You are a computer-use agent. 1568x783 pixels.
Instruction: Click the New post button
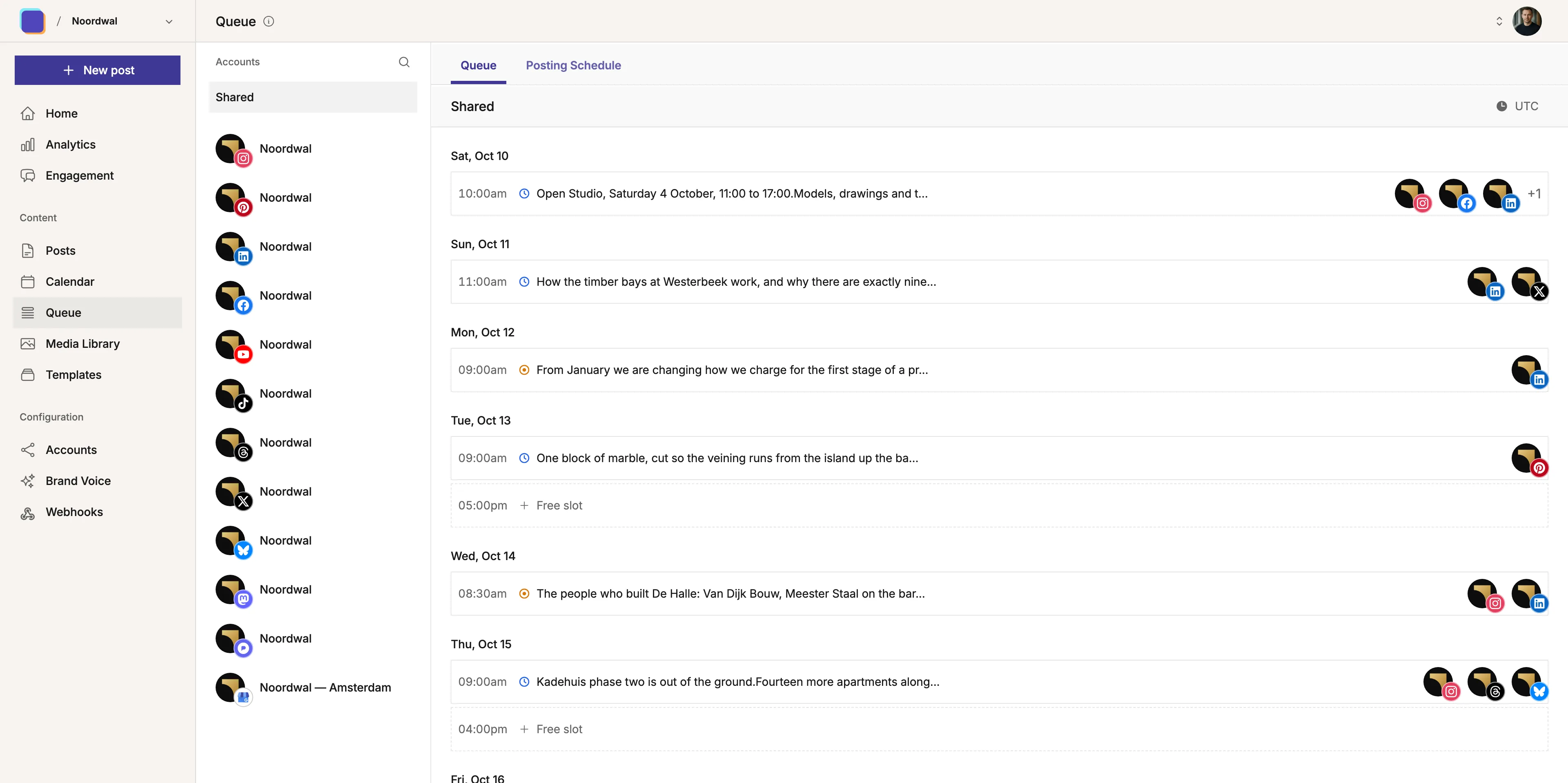[98, 70]
